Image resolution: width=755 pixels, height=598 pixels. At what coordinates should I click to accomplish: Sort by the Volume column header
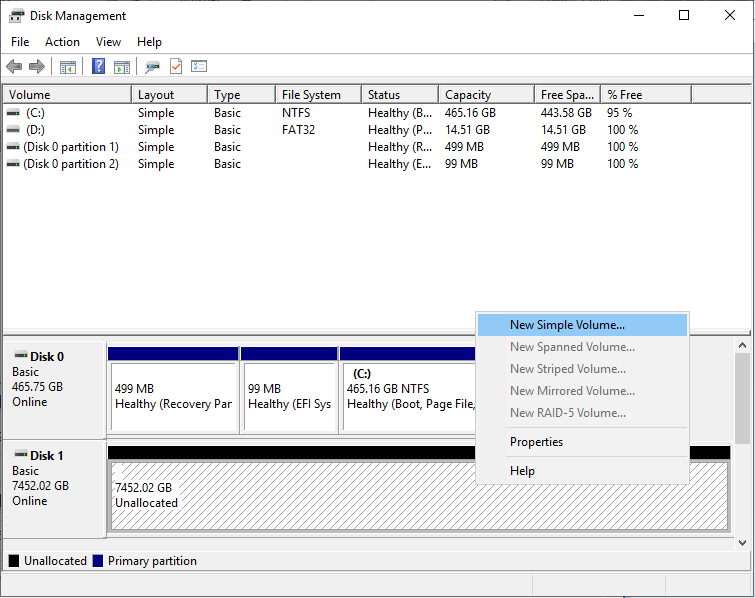[67, 95]
